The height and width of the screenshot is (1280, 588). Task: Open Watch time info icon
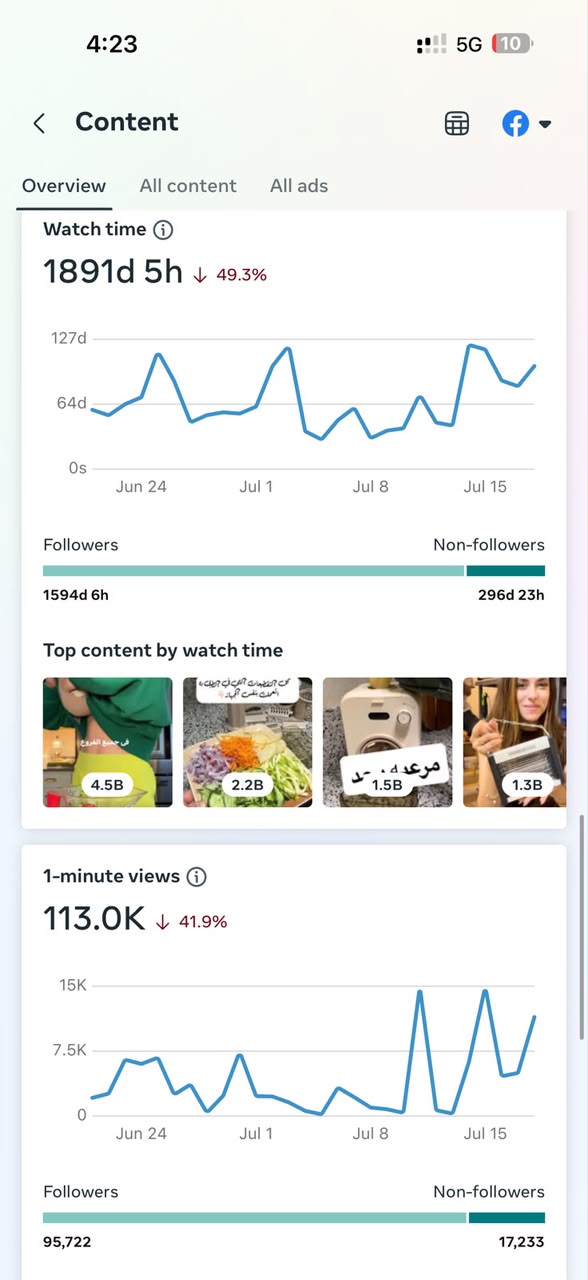pyautogui.click(x=163, y=229)
